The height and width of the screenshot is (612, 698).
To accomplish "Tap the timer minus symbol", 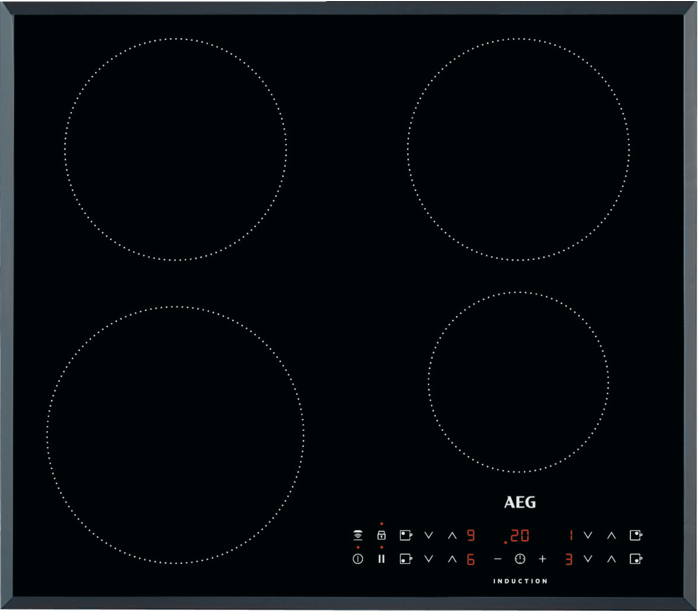I will point(498,559).
